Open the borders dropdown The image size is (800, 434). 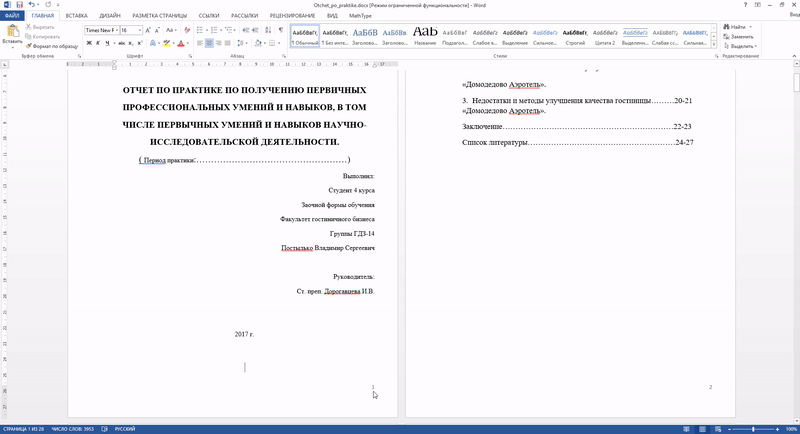(279, 43)
